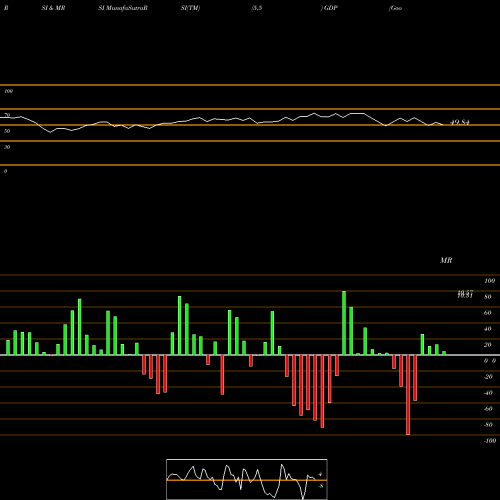Click the -20 label on MR axis
This screenshot has width=500, height=500.
[488, 377]
